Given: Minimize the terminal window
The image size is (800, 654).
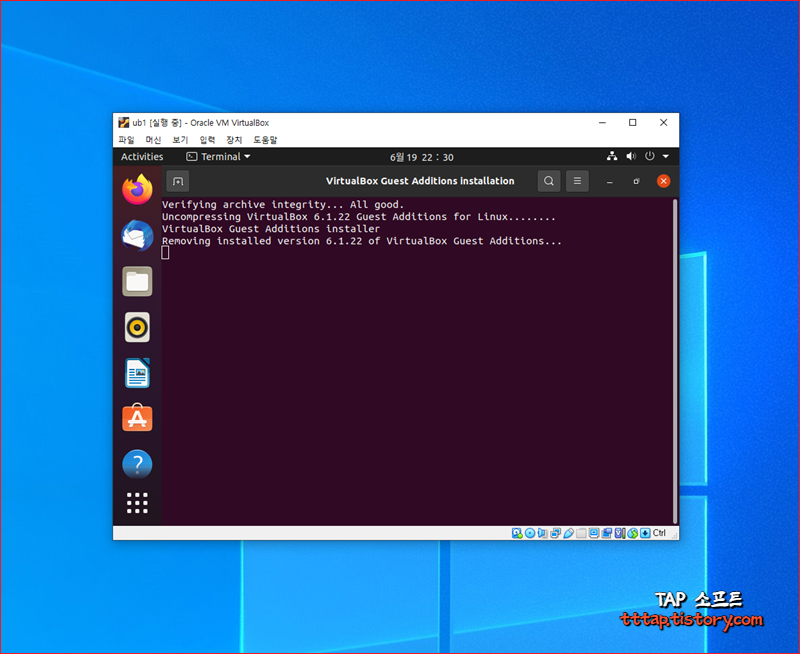Looking at the screenshot, I should click(610, 181).
